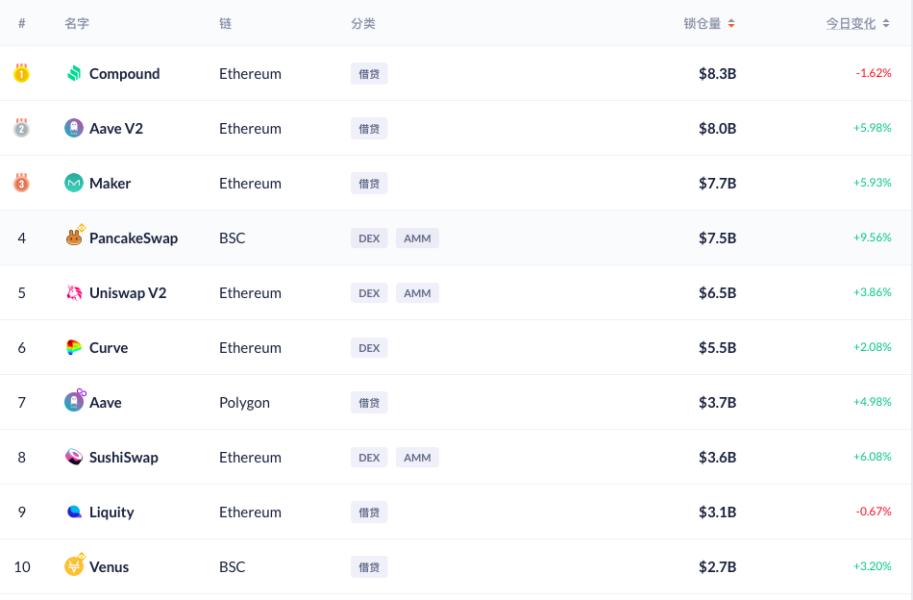
Task: Click the Maker logo icon
Action: click(74, 183)
